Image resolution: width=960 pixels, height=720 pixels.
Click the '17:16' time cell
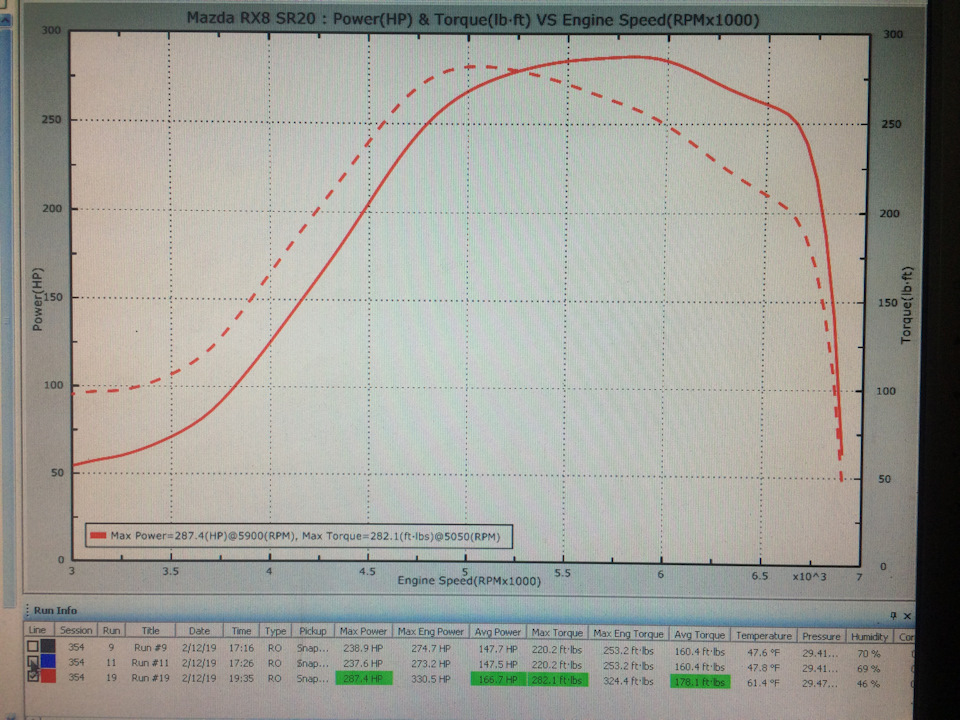tap(241, 647)
